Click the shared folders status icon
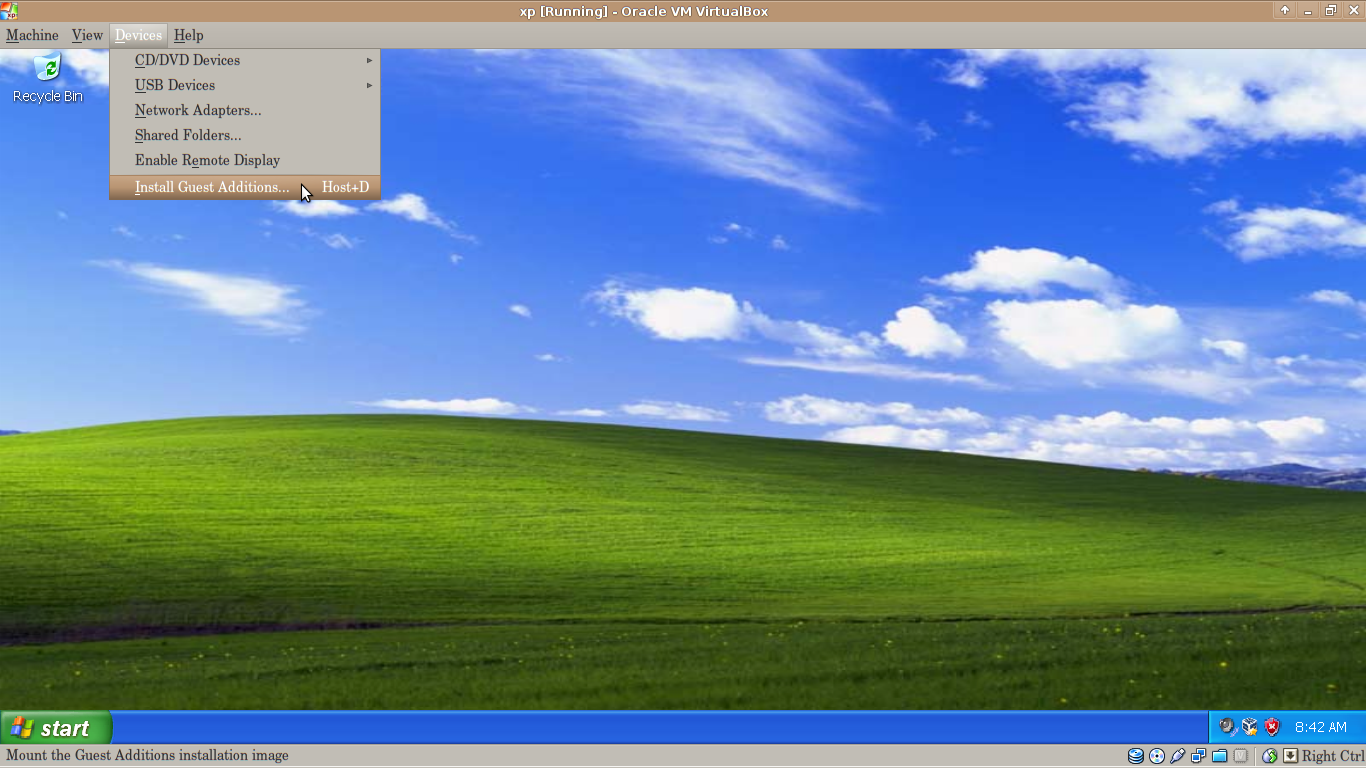Screen dimensions: 1366x768 [1220, 756]
